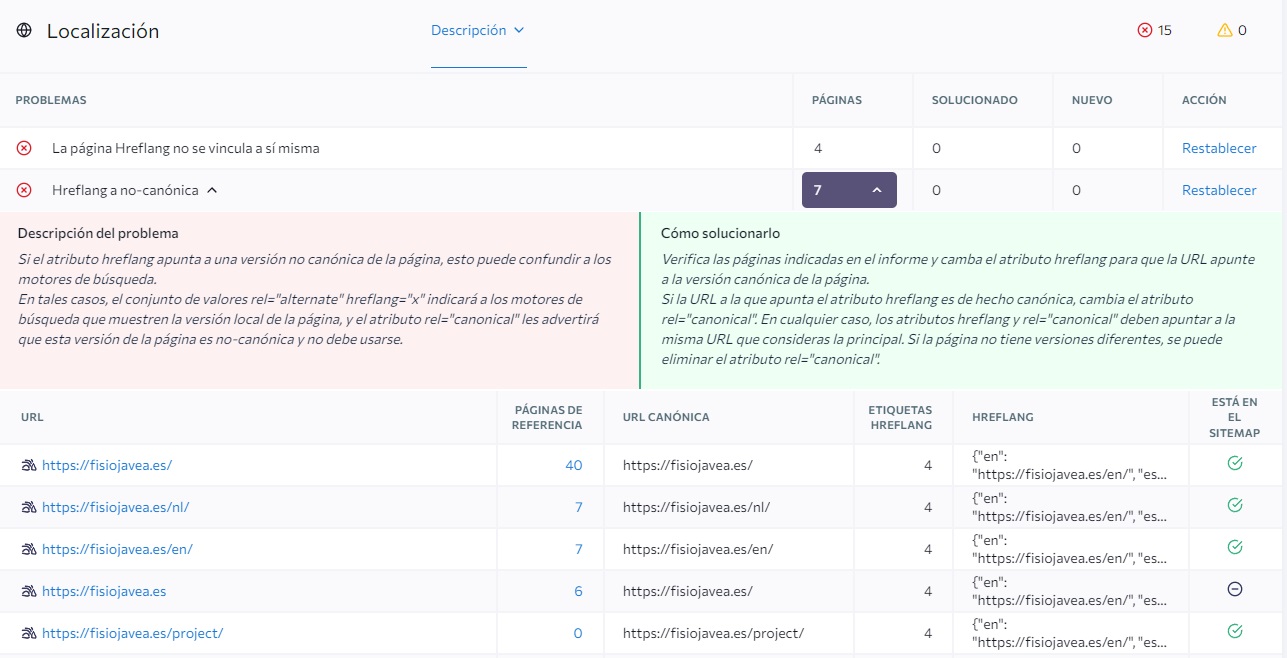Click the SOLUCIONADO column header

coord(975,100)
